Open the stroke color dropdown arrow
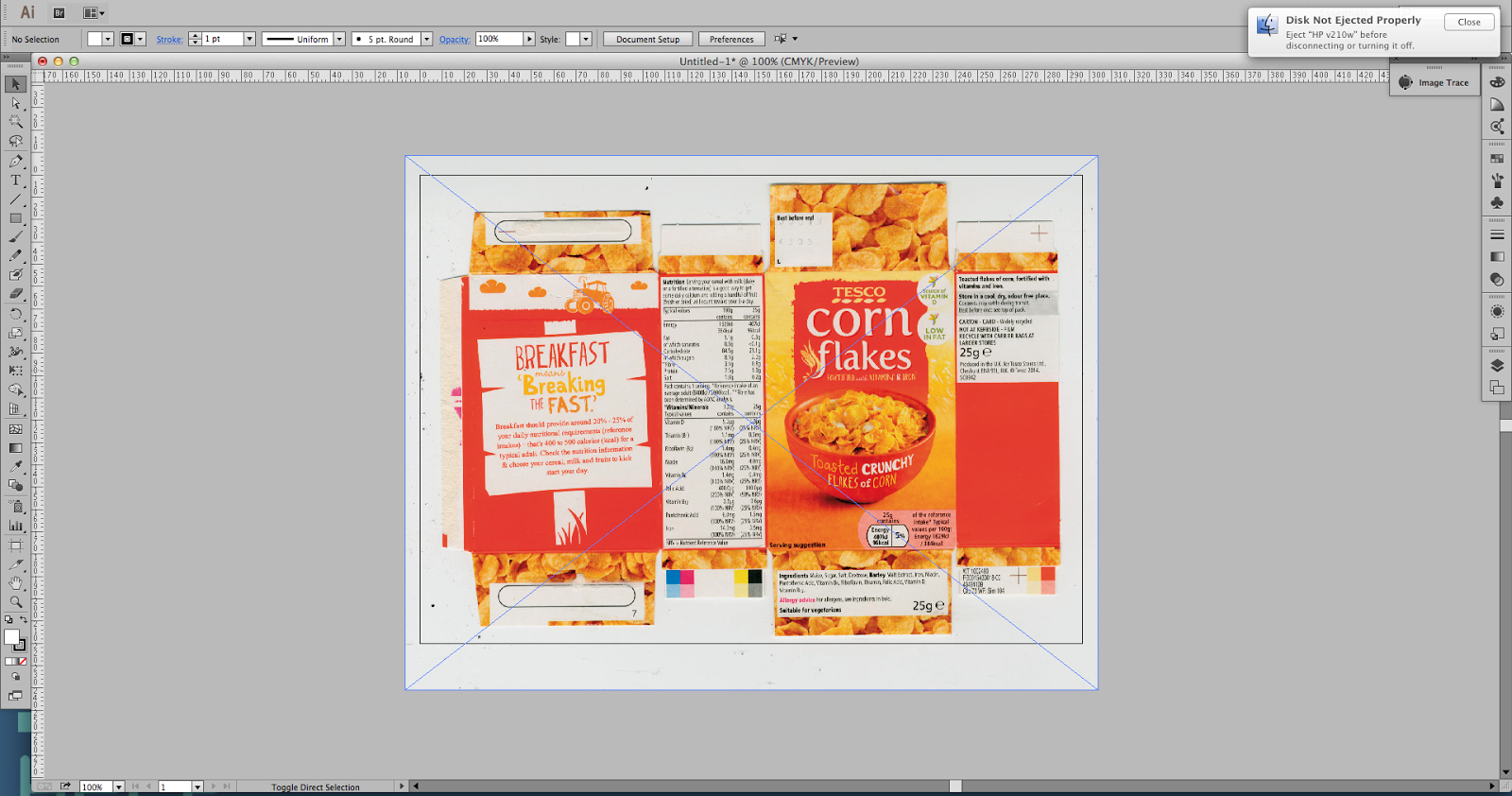Screen dimensions: 1512x796 (141, 39)
